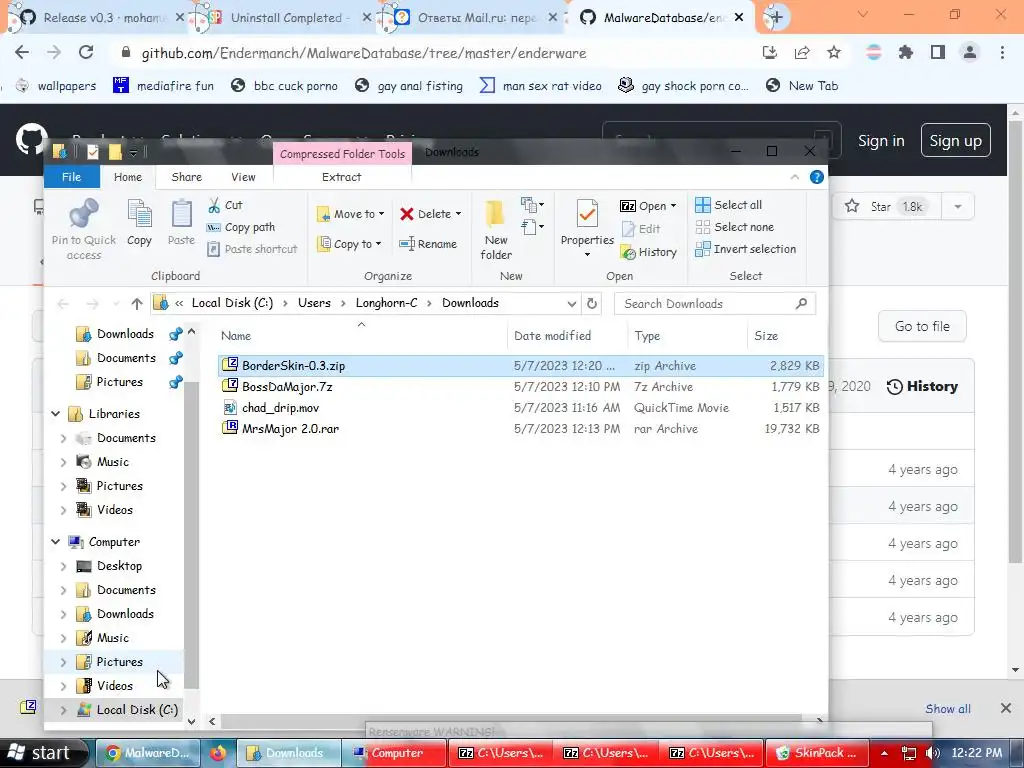Open with 7z Open button
This screenshot has width=1024, height=768.
coord(643,206)
